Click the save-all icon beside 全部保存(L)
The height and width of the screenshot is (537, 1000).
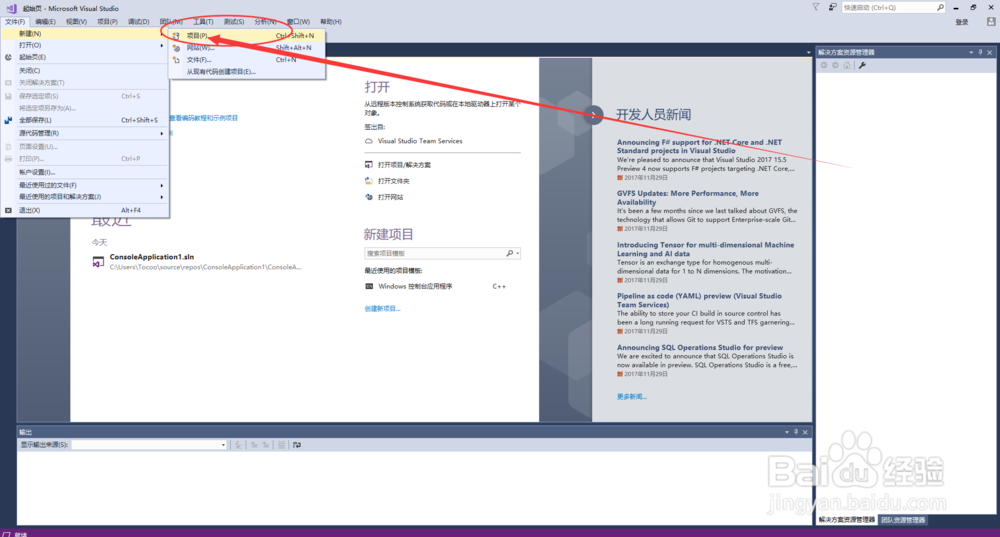(8, 120)
